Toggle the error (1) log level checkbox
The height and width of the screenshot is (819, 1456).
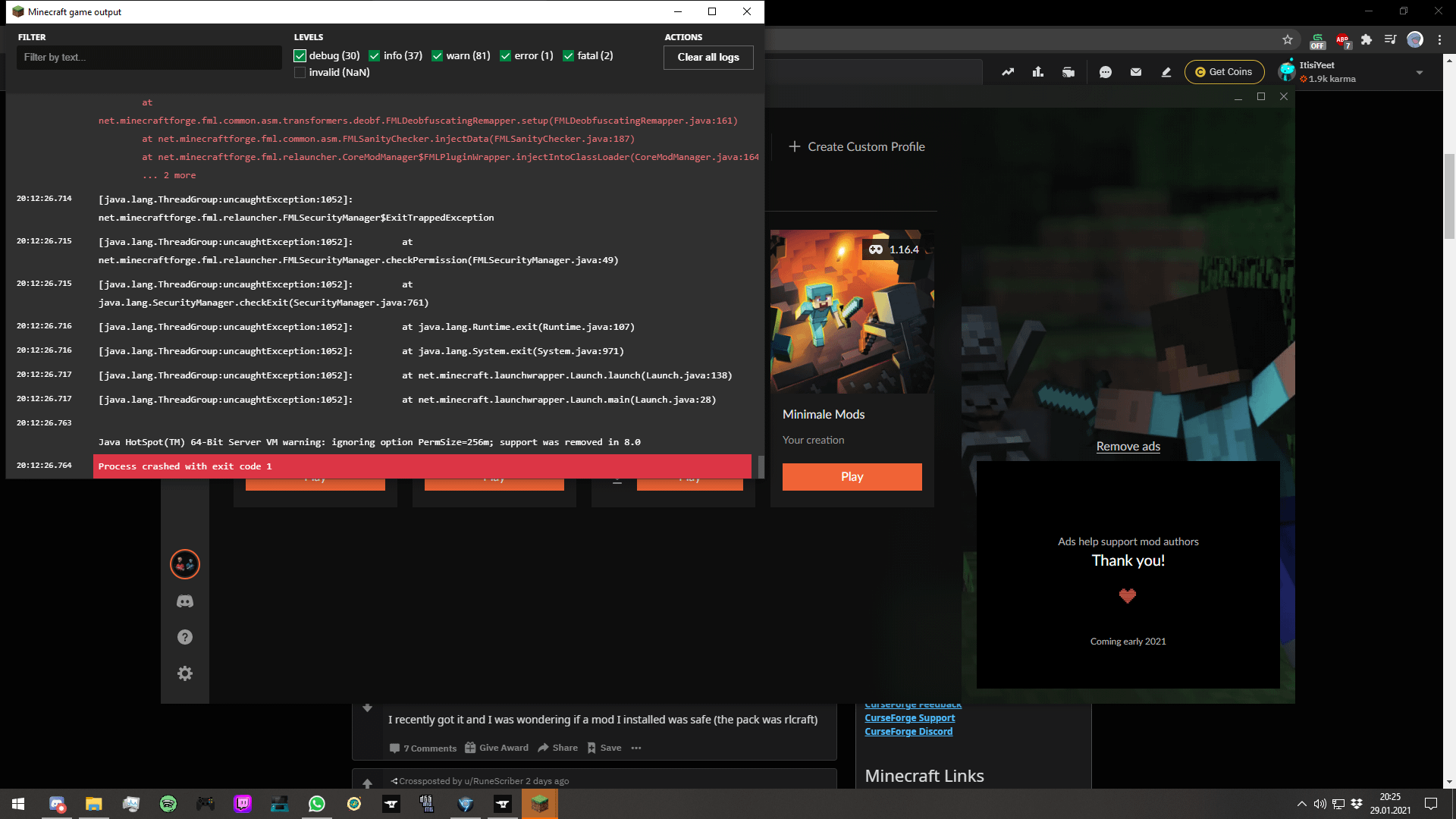[x=505, y=55]
